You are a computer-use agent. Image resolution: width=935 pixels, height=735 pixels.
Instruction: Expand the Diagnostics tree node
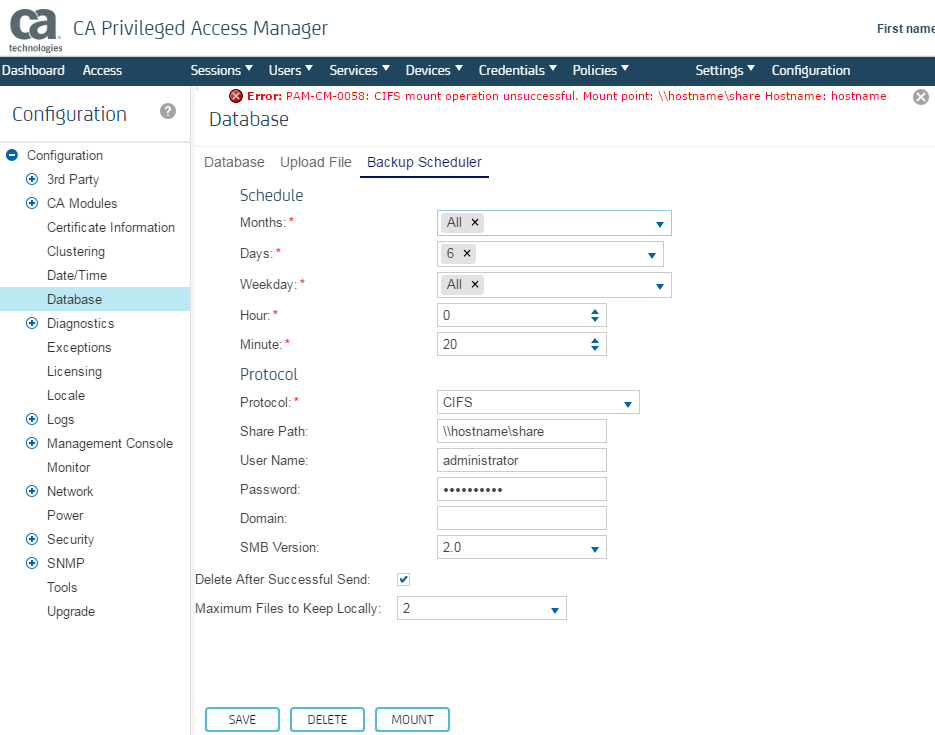[32, 324]
